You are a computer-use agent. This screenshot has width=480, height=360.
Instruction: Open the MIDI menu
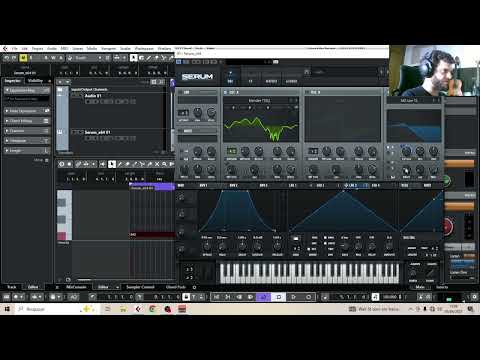point(64,49)
